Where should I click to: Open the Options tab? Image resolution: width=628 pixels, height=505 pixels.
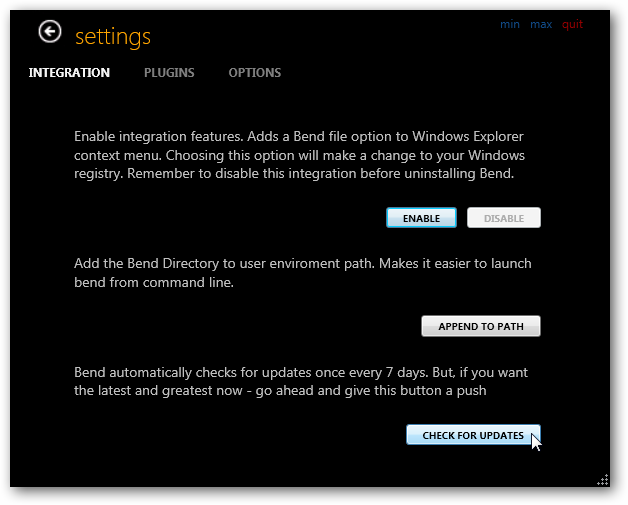tap(255, 72)
